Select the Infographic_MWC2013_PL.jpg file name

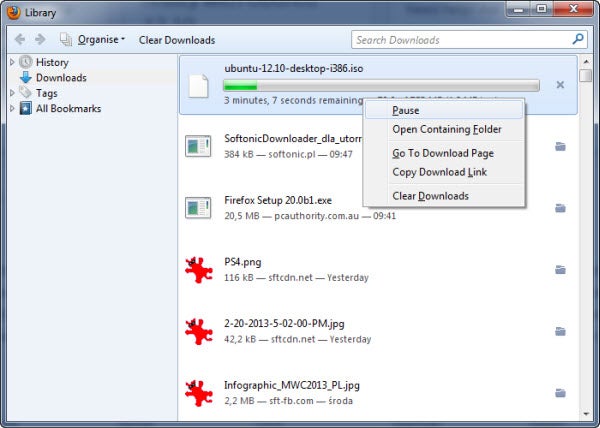[292, 385]
